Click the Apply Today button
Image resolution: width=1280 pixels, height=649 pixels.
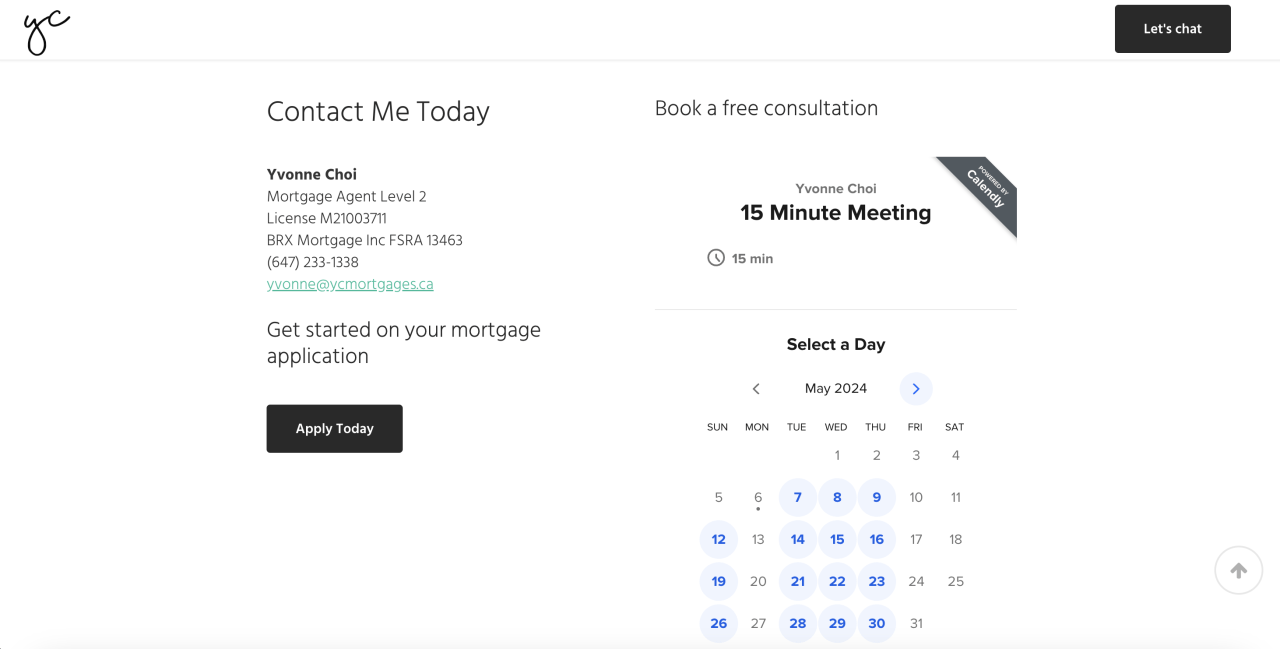[x=334, y=429]
